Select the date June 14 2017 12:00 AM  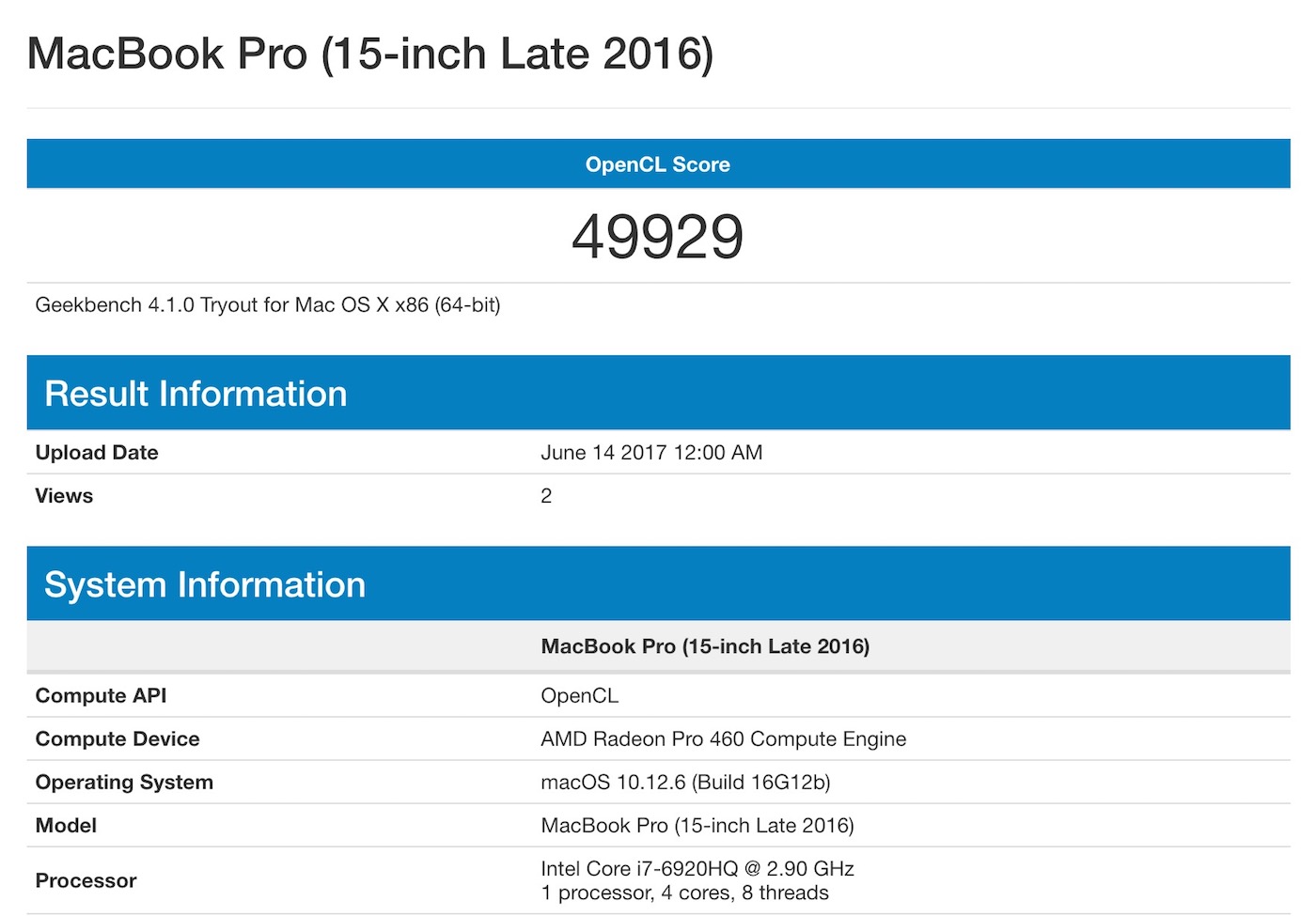651,453
